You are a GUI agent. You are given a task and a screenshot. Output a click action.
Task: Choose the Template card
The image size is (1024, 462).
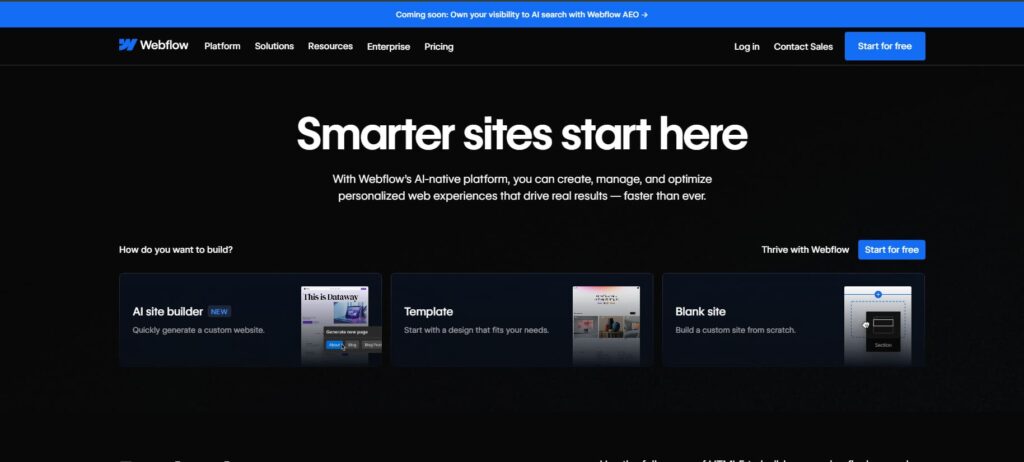(522, 320)
